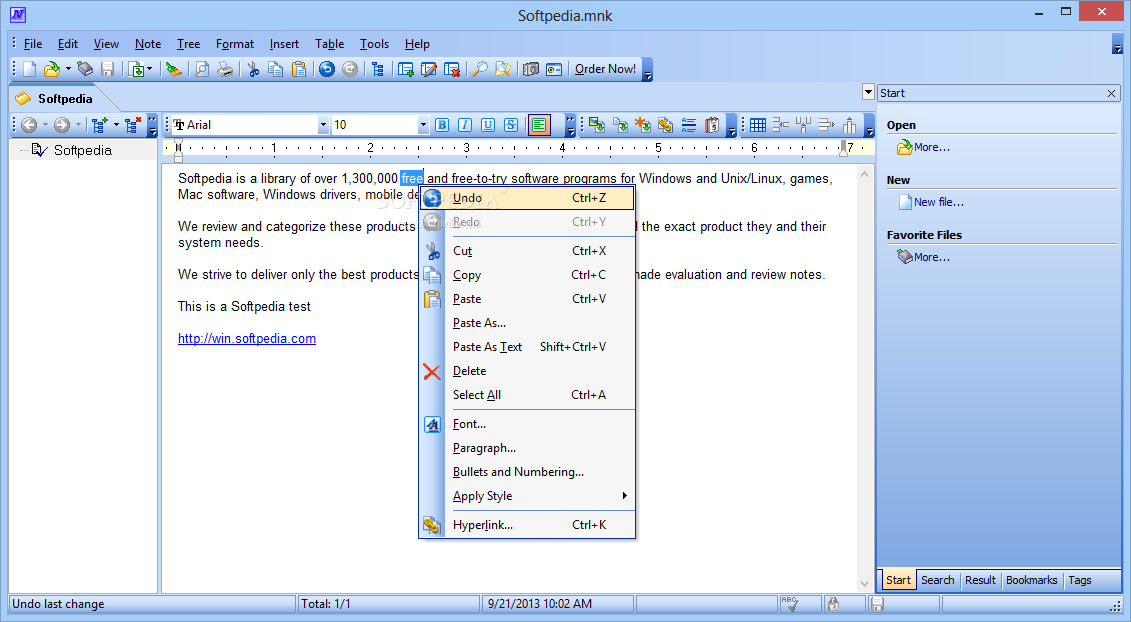Screen dimensions: 1131x622
Task: Click the editor scrollbar down arrow
Action: tap(864, 584)
